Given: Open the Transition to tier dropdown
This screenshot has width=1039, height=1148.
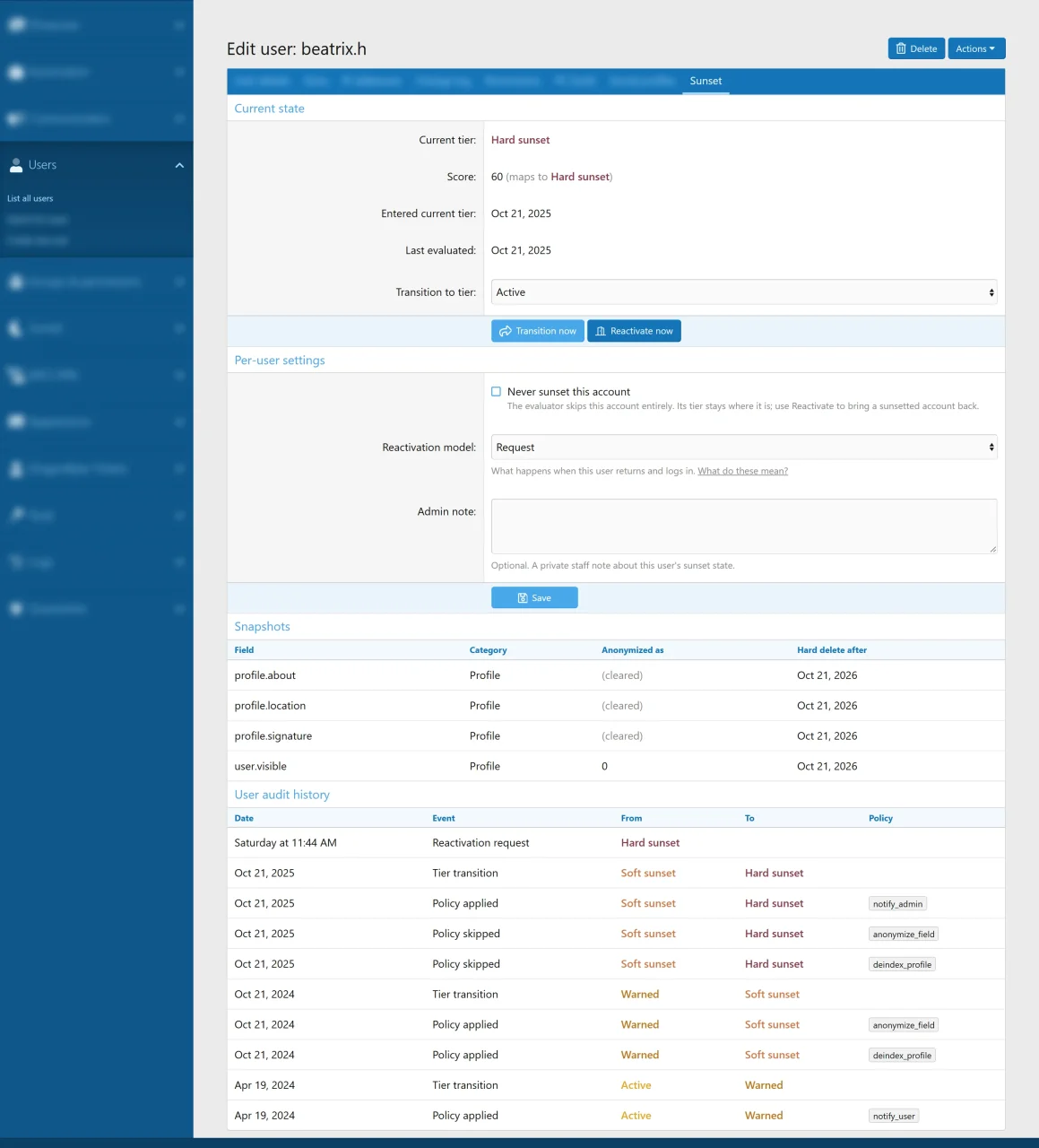Looking at the screenshot, I should [x=744, y=292].
